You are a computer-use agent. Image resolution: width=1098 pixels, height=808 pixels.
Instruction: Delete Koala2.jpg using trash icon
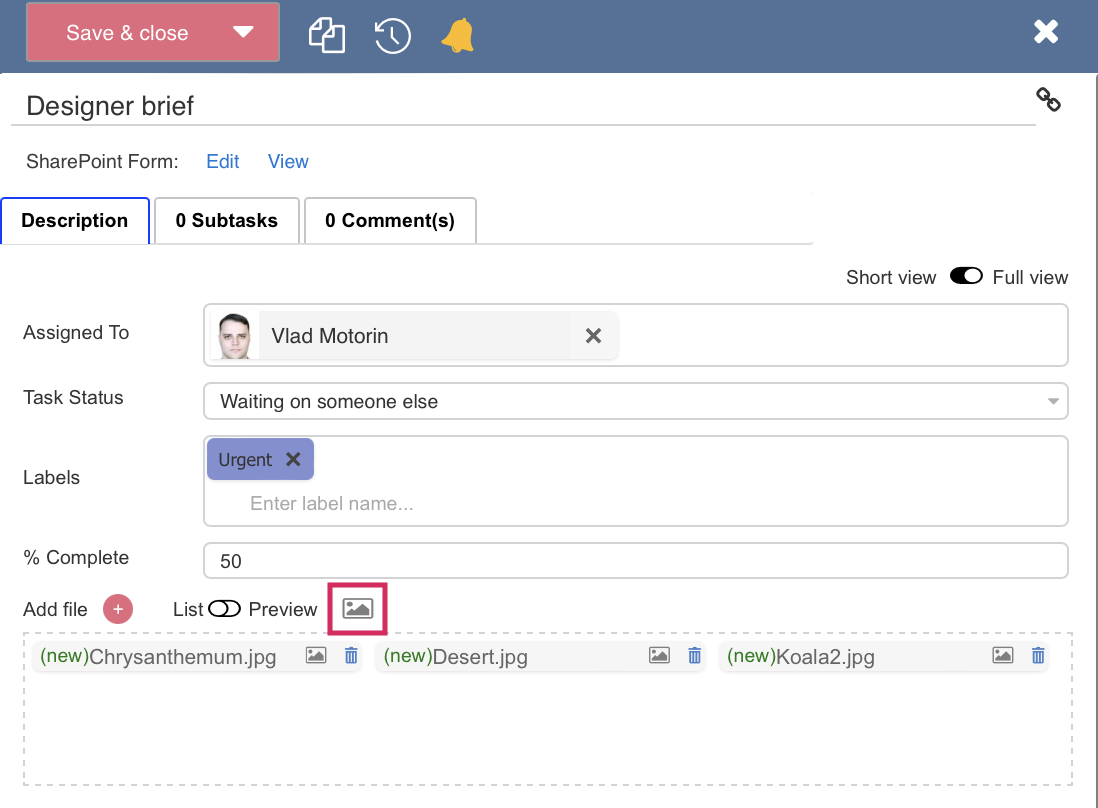click(1038, 656)
